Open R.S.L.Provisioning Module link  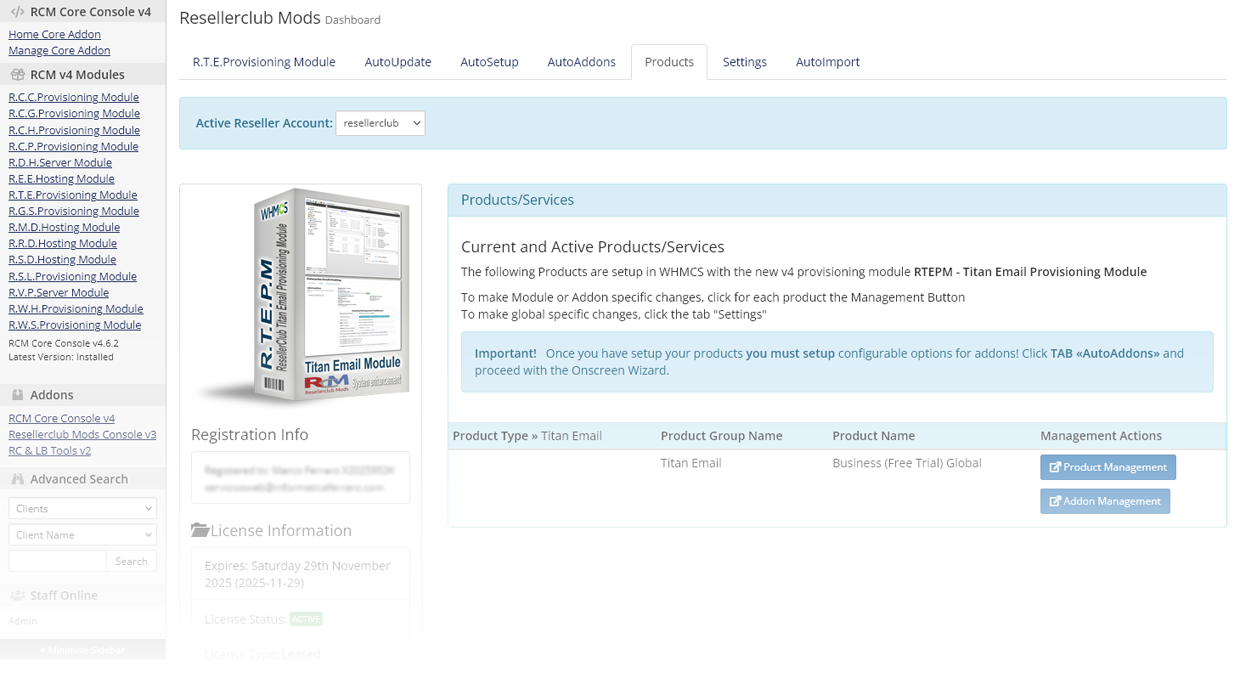pyautogui.click(x=72, y=276)
